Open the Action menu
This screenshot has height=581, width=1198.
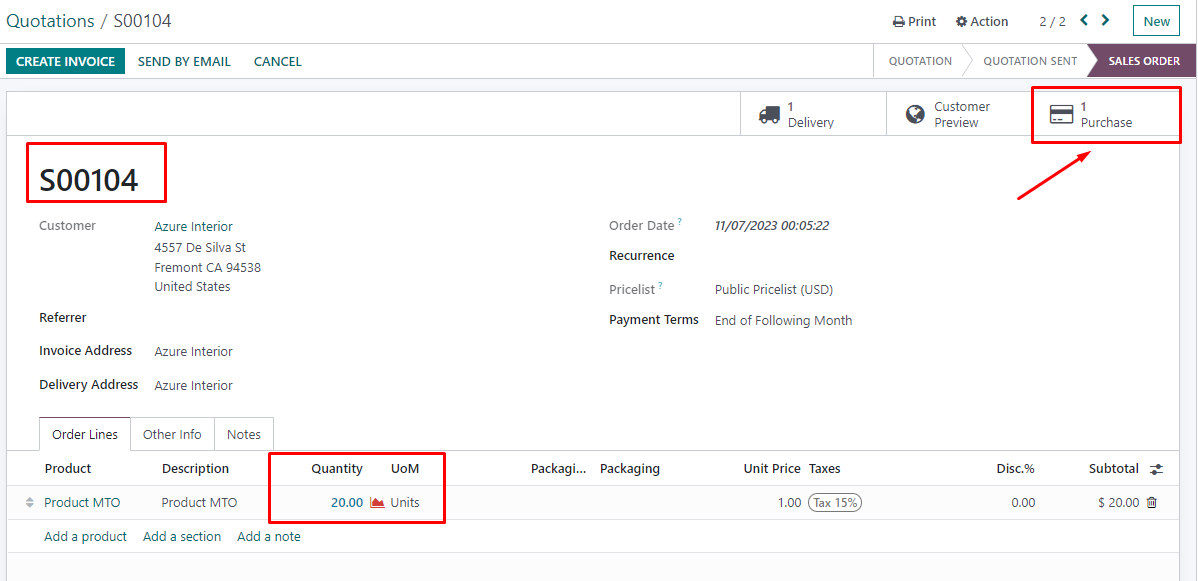[x=983, y=21]
